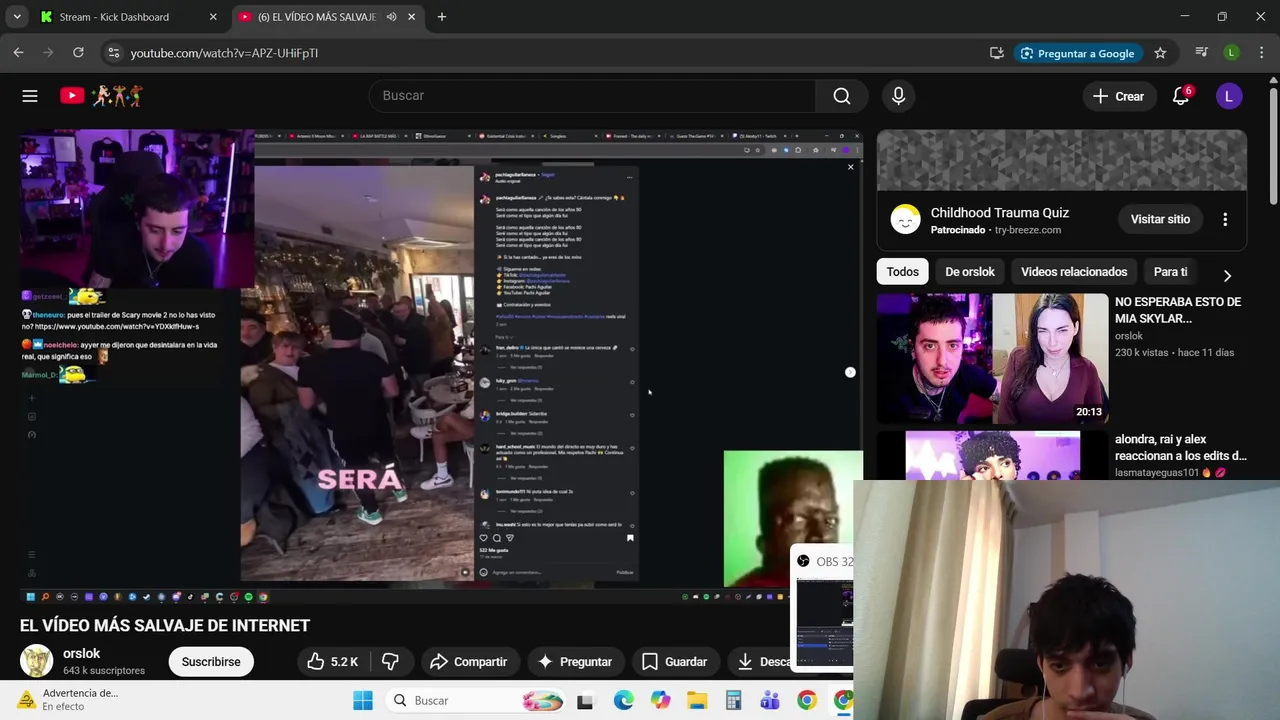
Task: Click Visitar sitio on the ad
Action: click(1160, 219)
